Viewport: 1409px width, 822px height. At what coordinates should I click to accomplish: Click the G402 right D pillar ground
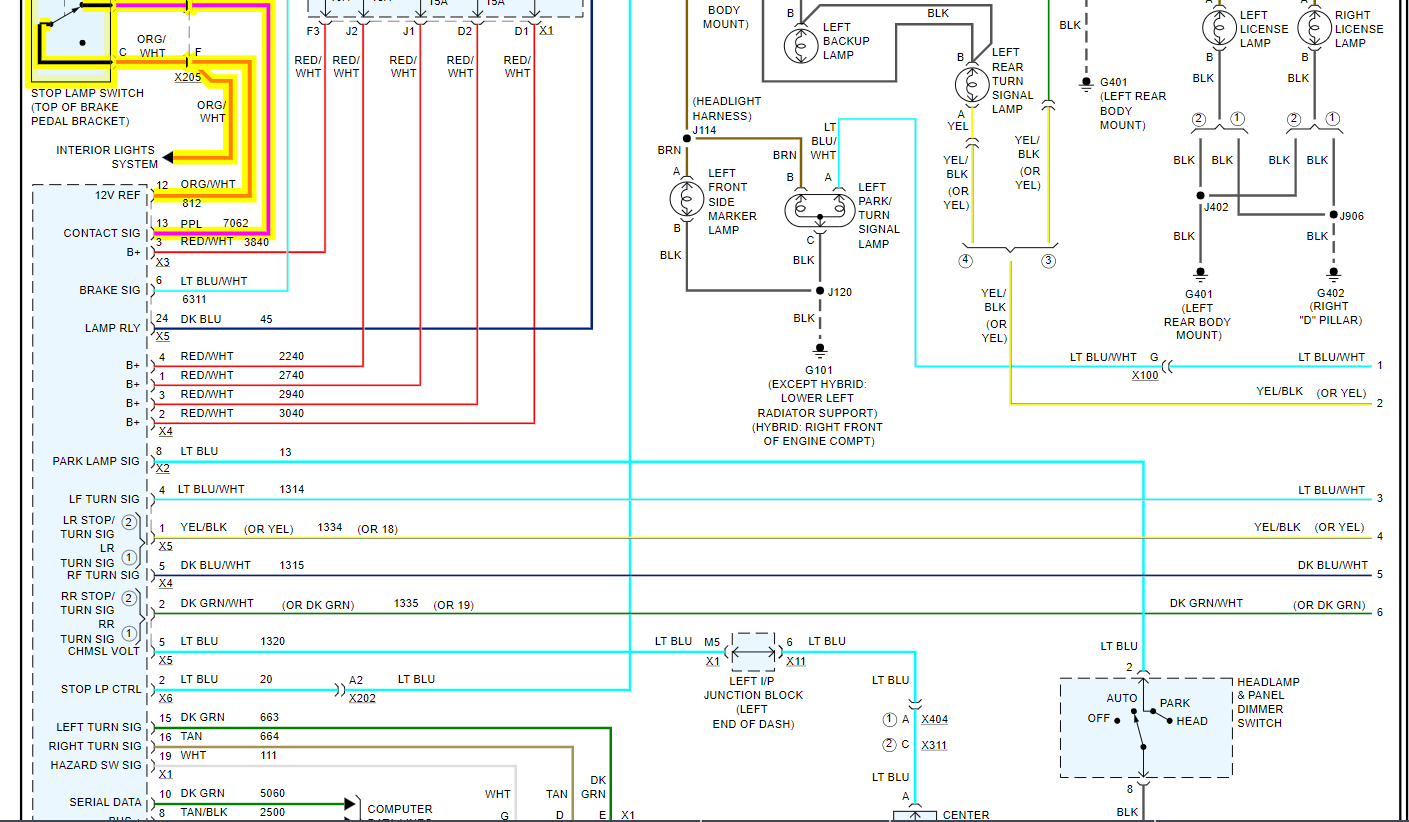click(1332, 273)
